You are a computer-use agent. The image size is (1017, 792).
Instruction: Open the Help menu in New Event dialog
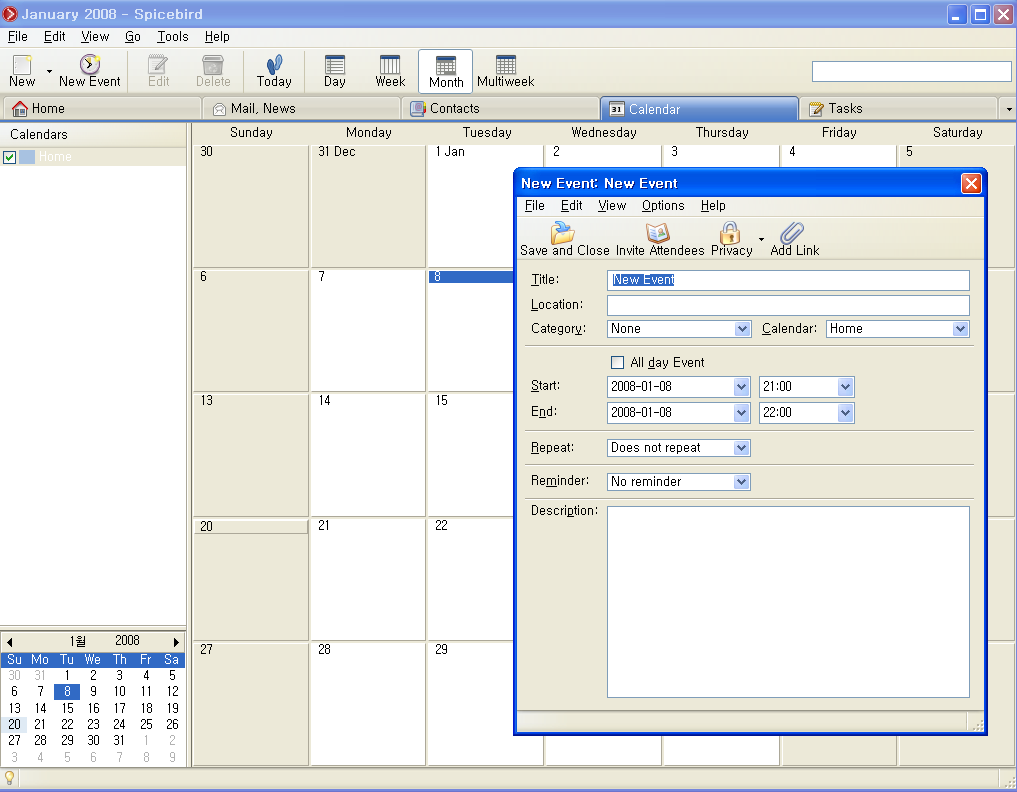(713, 206)
